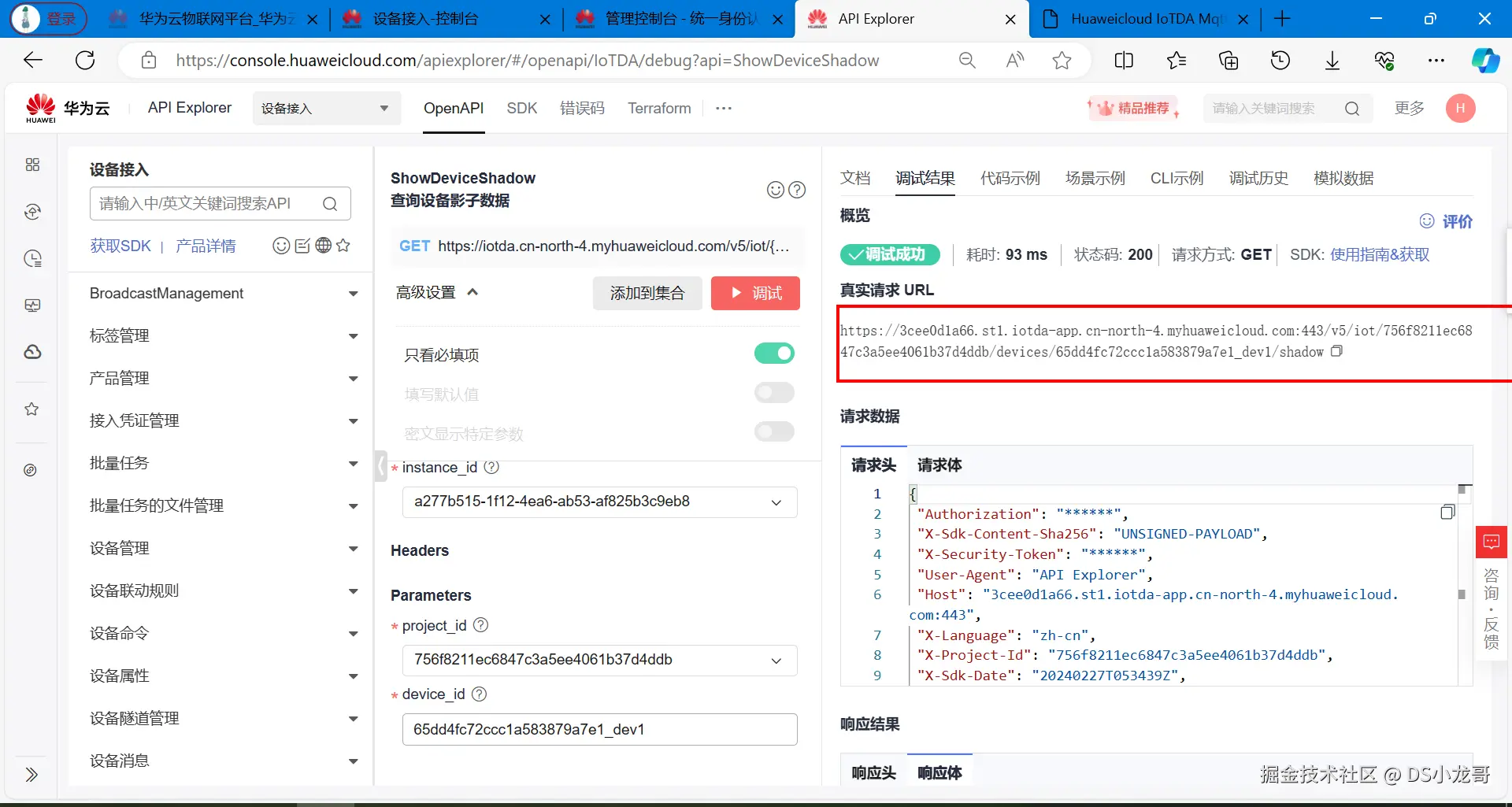The image size is (1512, 807).
Task: Open browser downloads icon
Action: 1332,61
